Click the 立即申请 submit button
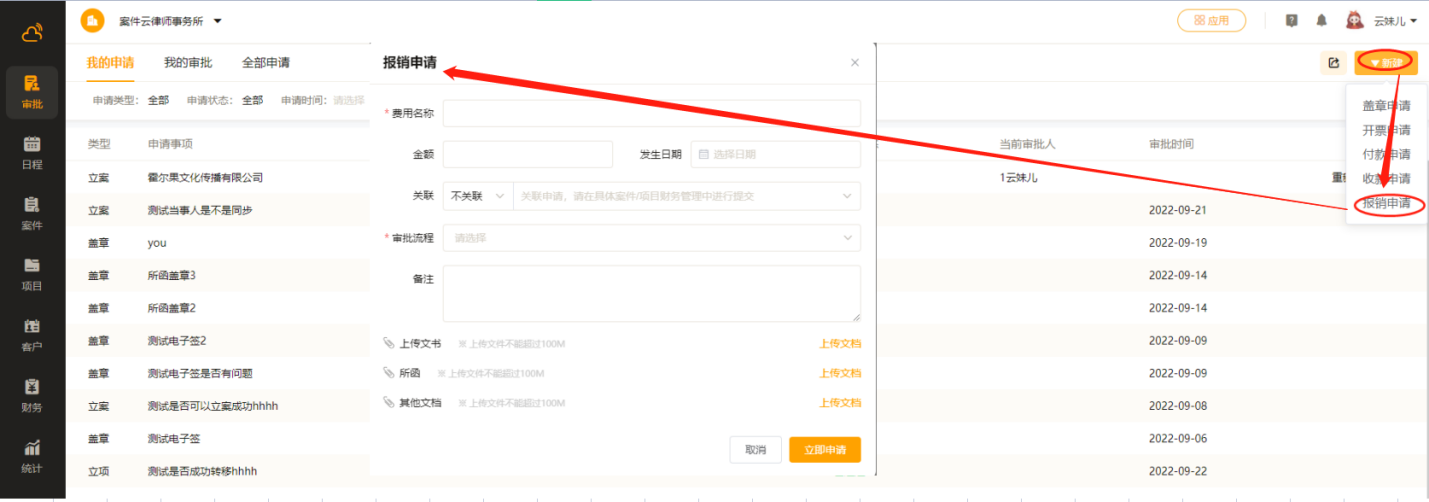Viewport: 1429px width, 502px height. 824,450
